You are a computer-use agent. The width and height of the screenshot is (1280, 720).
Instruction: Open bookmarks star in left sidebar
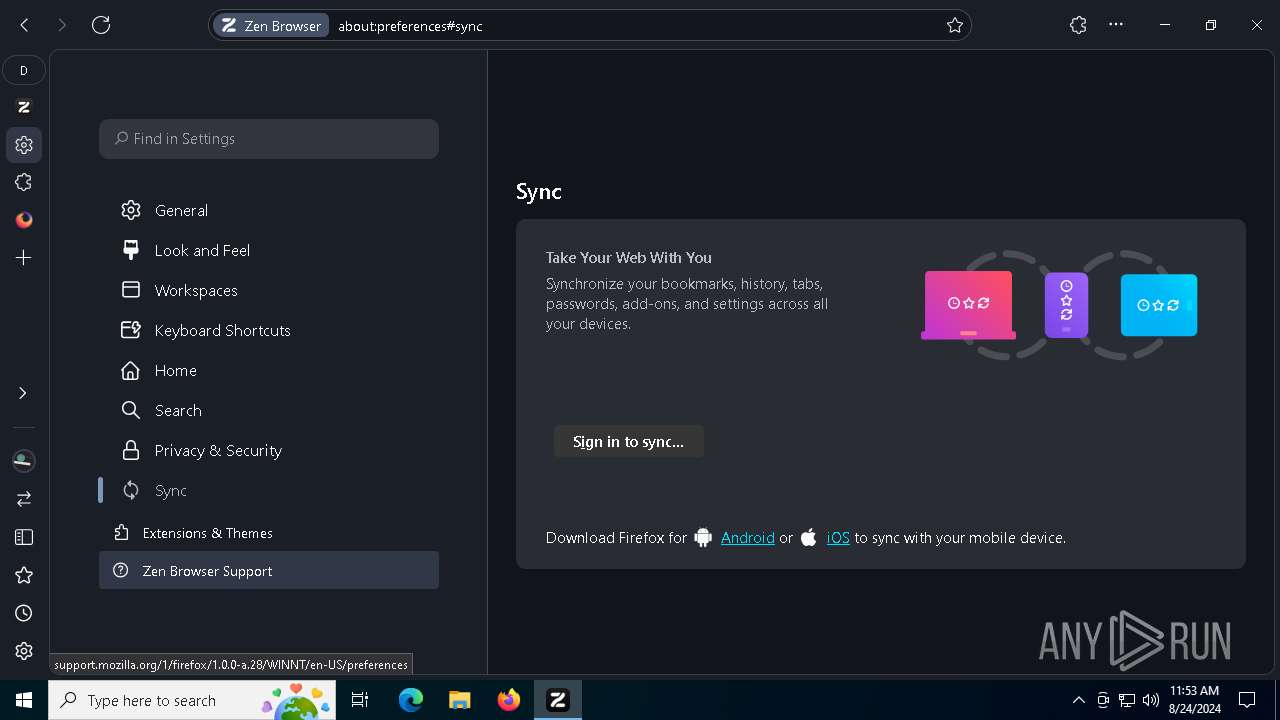tap(24, 575)
